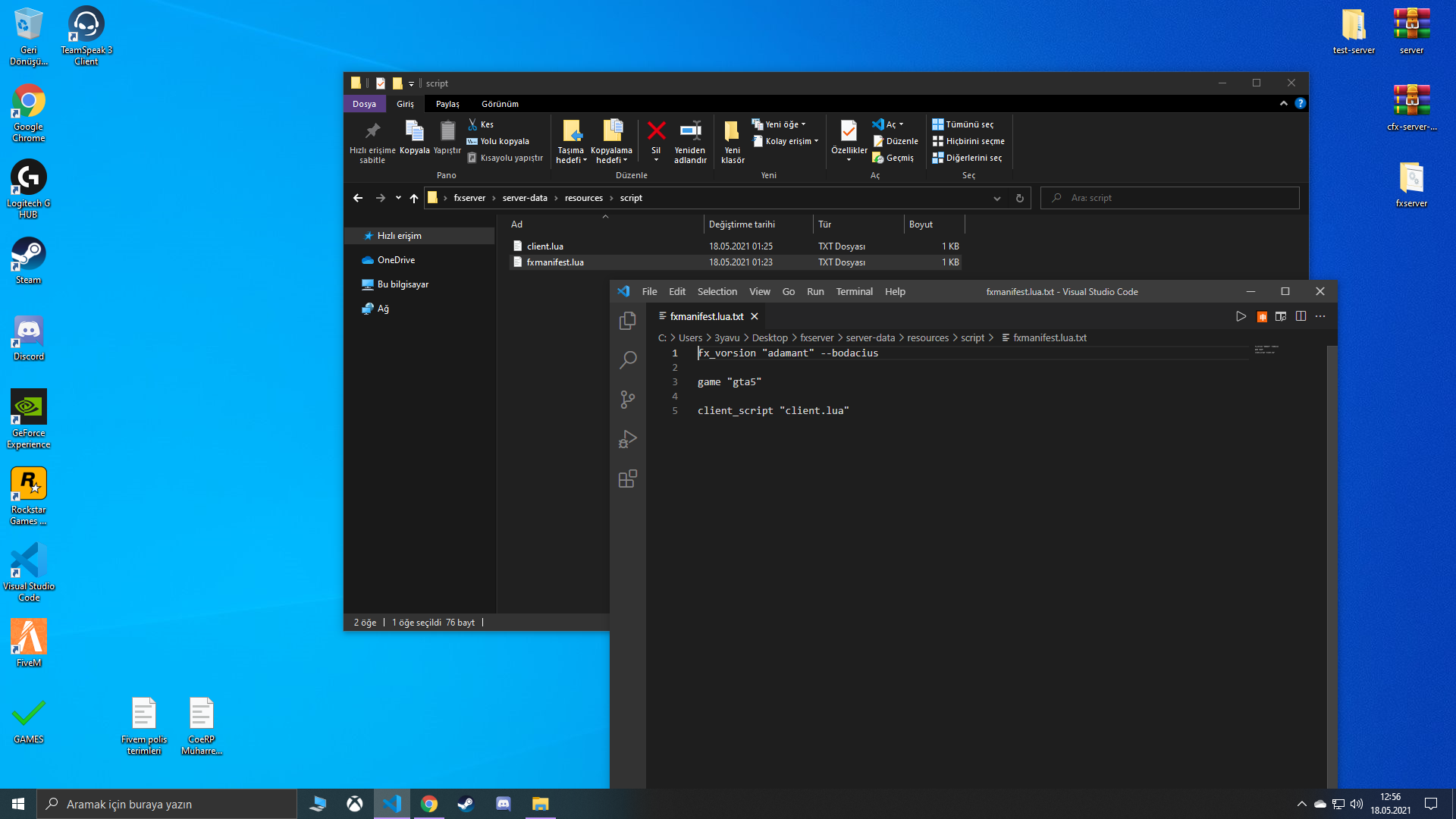Click the red Sil delete icon

coord(656,131)
